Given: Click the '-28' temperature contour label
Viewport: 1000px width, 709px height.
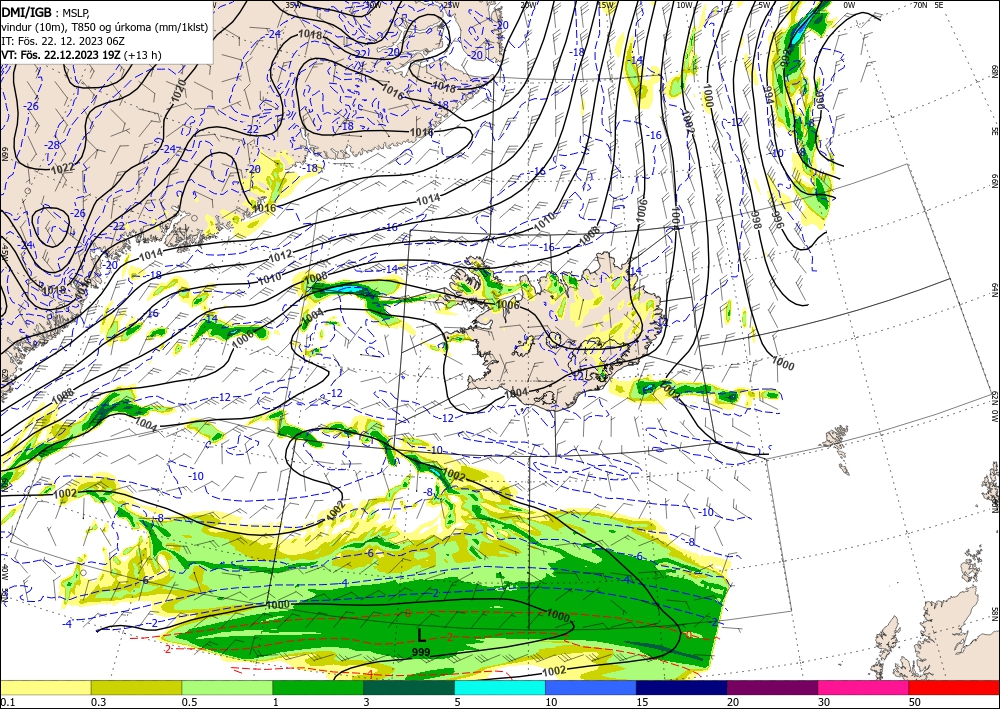Looking at the screenshot, I should point(52,145).
